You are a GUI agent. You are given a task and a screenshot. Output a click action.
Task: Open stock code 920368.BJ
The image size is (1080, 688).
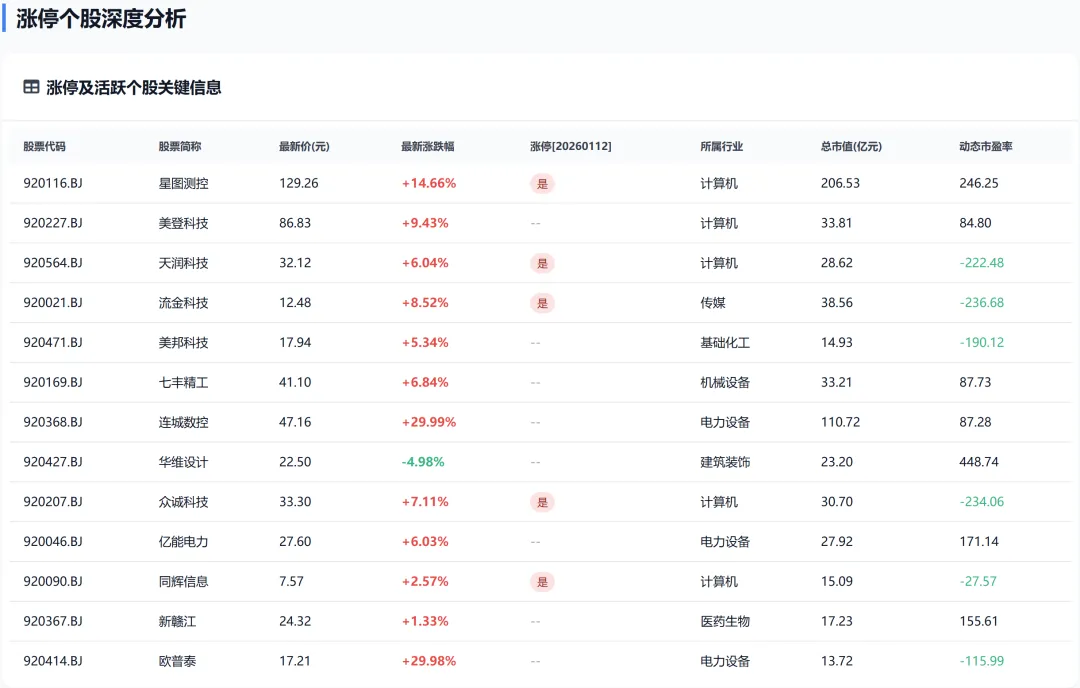[x=53, y=422]
